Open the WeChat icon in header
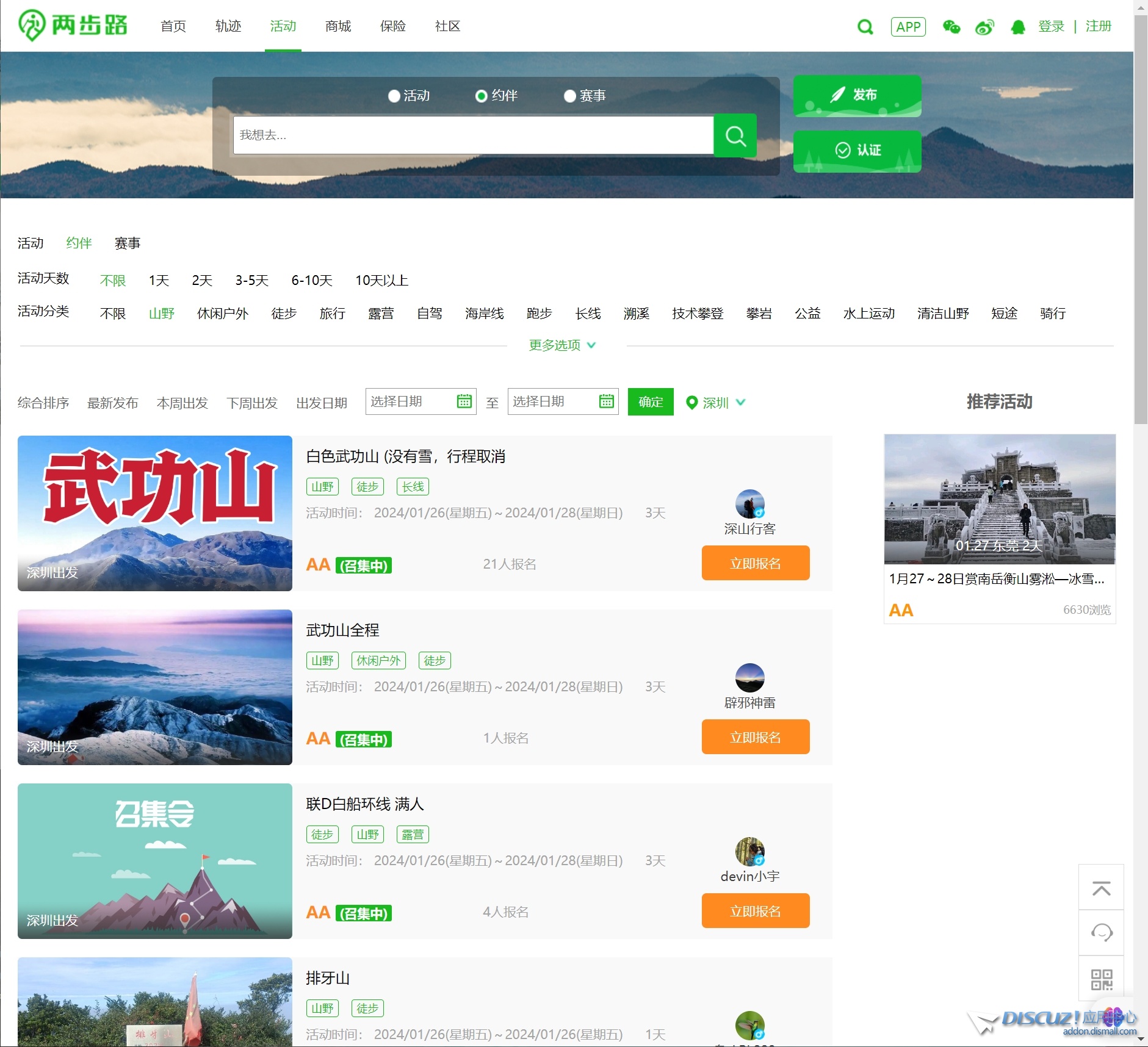Viewport: 1148px width, 1047px height. click(951, 27)
